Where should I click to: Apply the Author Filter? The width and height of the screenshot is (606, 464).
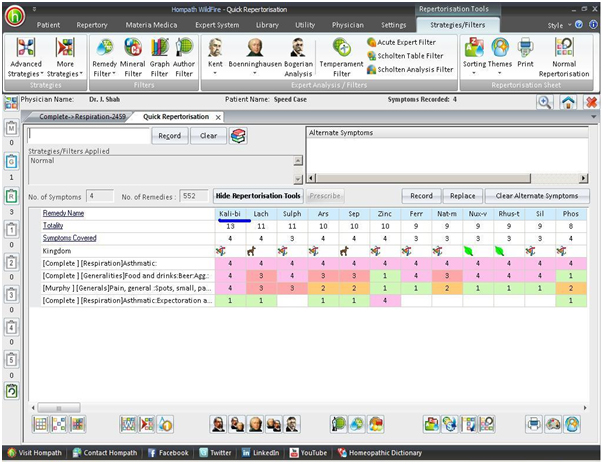coord(184,57)
